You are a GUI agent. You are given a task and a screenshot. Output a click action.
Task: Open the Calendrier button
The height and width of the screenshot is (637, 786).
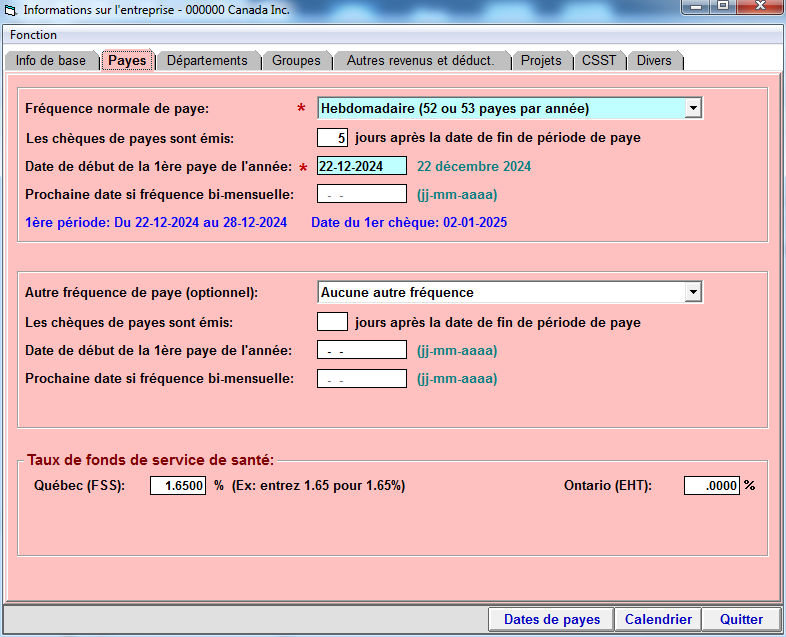pos(657,619)
